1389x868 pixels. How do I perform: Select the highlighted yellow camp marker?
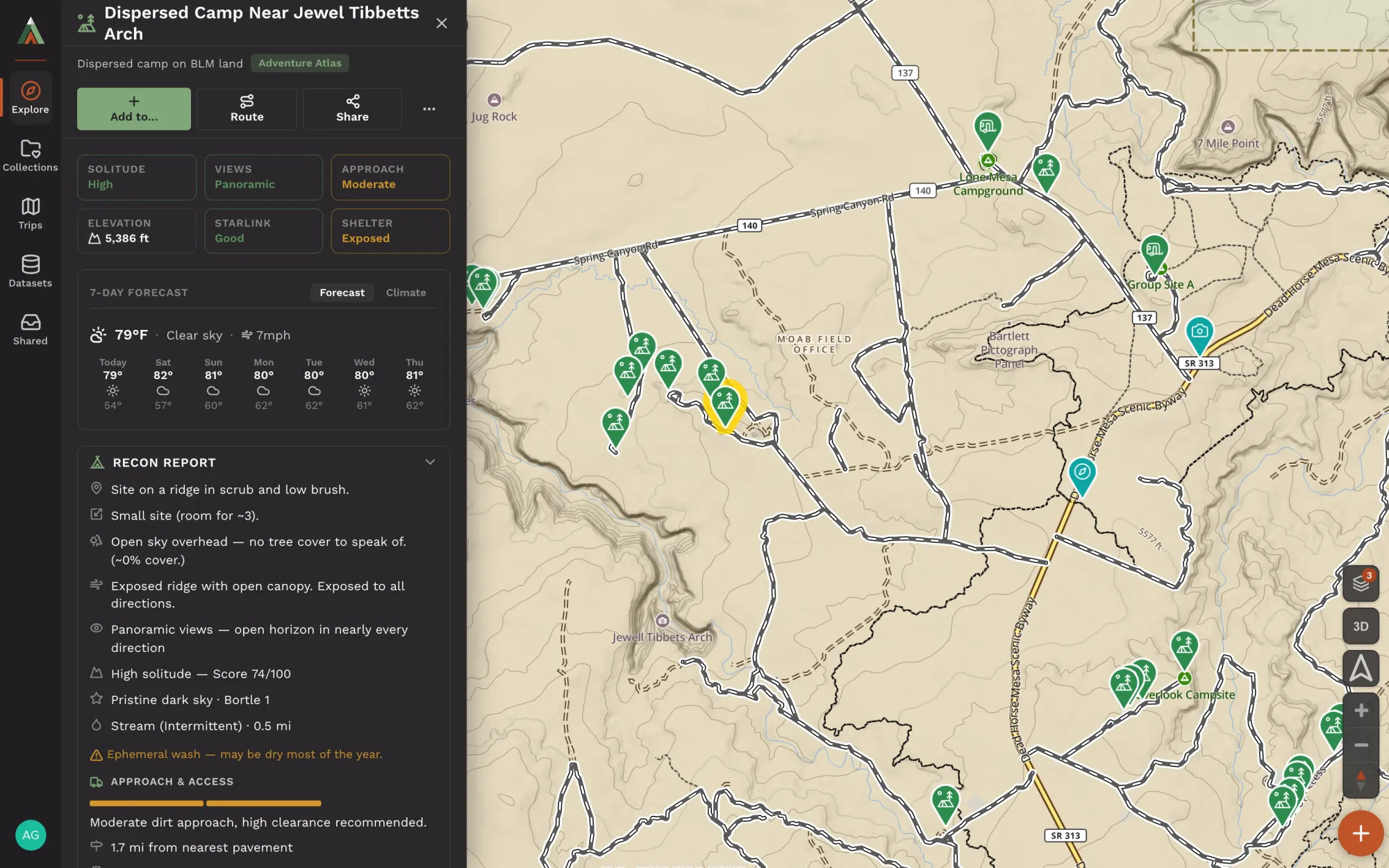tap(724, 405)
